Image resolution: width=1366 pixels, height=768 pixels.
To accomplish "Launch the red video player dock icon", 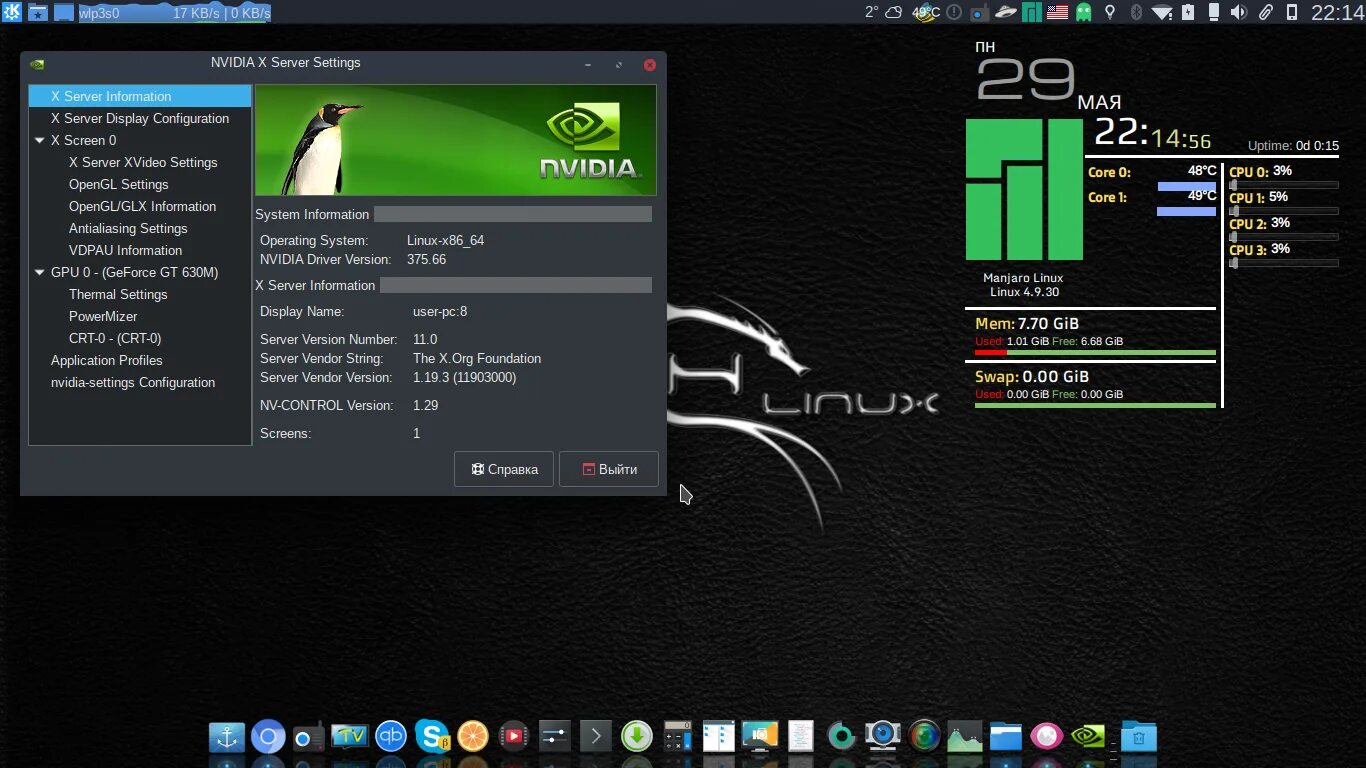I will point(514,738).
